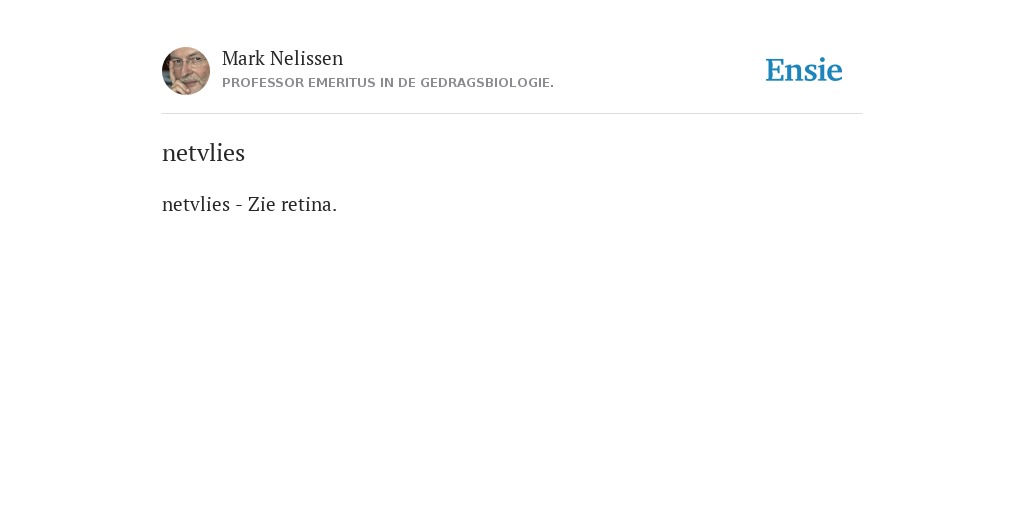This screenshot has height=512, width=1024.
Task: Click the letter 'E' of the Ensie logo
Action: coord(775,71)
